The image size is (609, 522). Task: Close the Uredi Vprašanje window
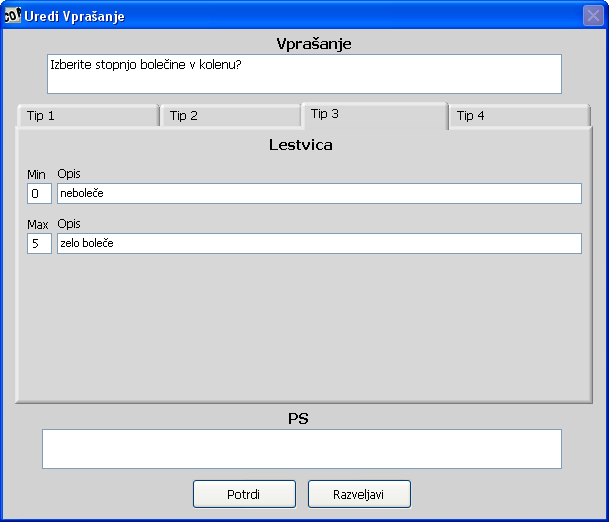[593, 16]
